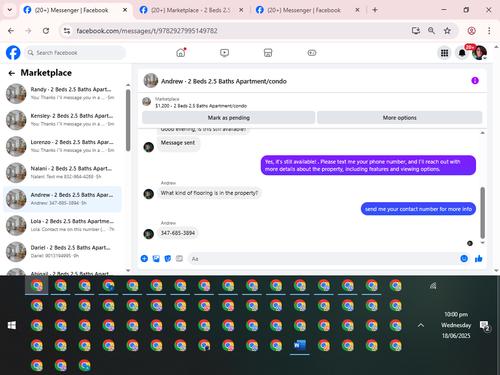Click the install app icon in address bar

[x=416, y=31]
